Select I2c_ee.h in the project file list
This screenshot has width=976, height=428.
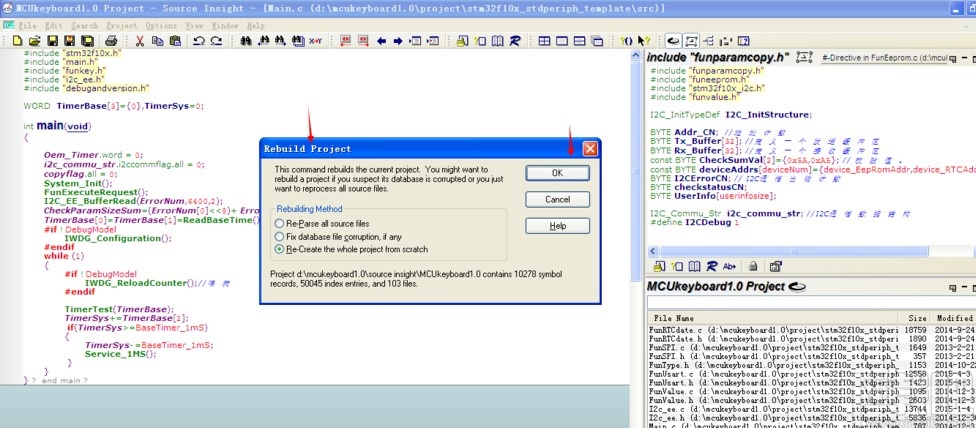pos(774,418)
